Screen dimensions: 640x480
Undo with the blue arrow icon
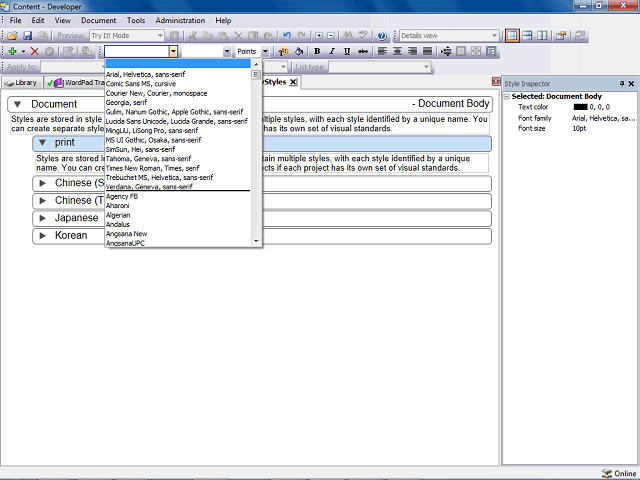click(287, 36)
